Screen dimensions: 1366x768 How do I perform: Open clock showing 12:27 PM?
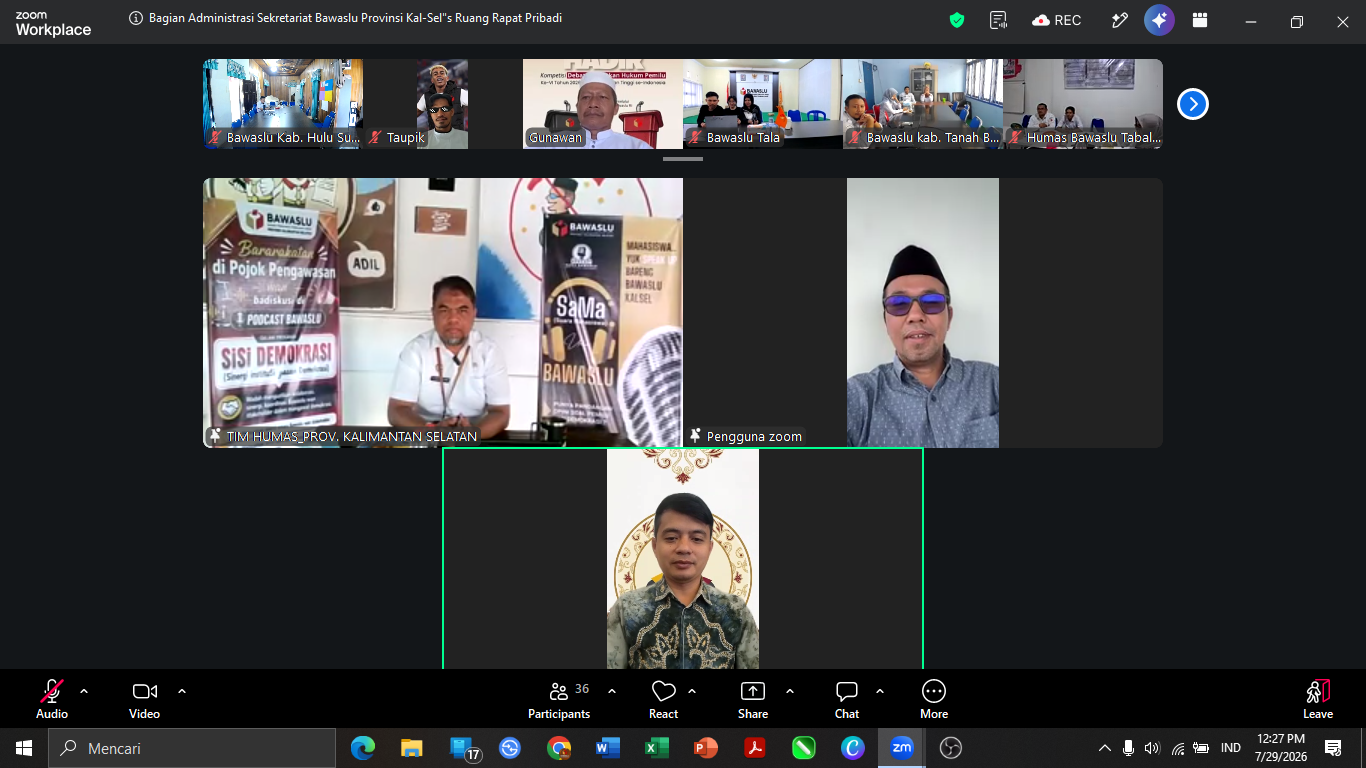pyautogui.click(x=1282, y=748)
